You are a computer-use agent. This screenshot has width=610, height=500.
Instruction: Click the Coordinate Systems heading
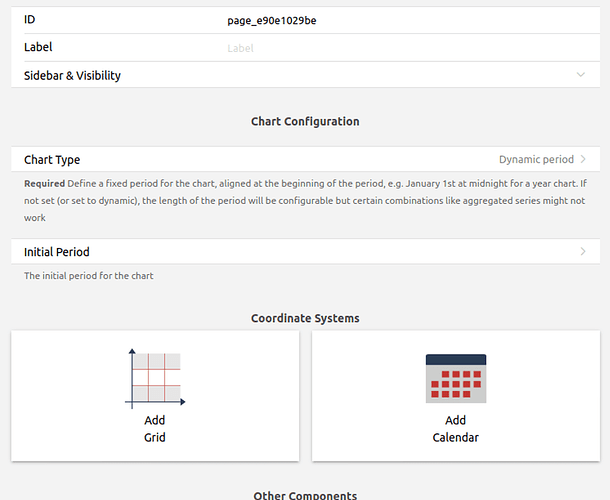pos(305,319)
